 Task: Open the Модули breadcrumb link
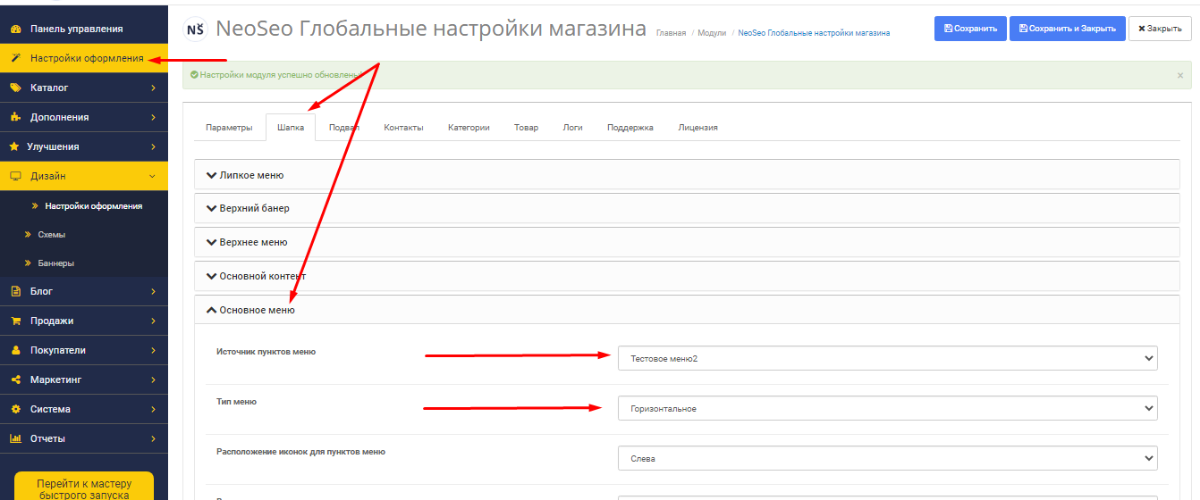[x=712, y=33]
